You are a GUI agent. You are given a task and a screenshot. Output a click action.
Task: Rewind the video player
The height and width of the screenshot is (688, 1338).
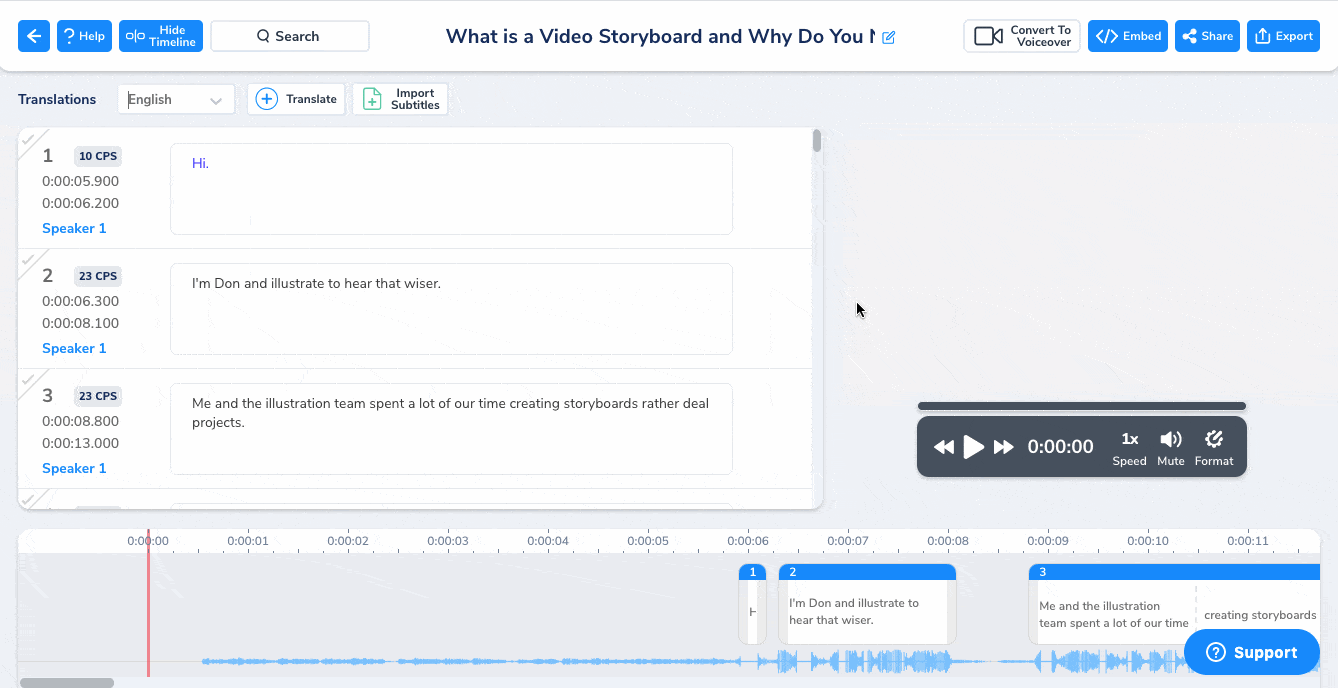[944, 447]
